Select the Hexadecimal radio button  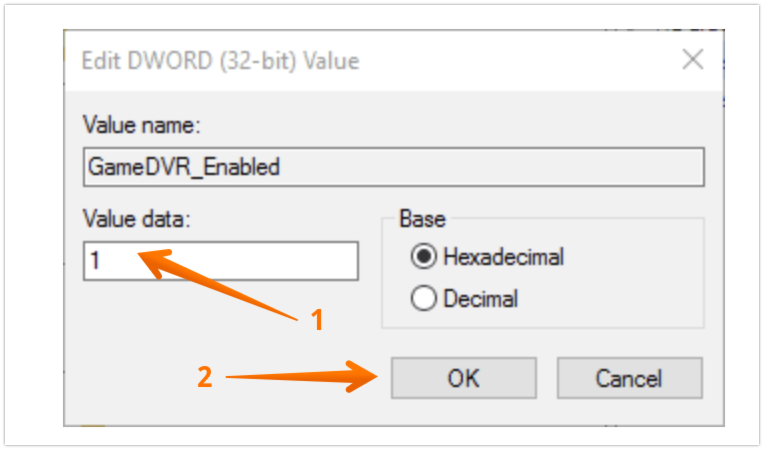click(423, 257)
